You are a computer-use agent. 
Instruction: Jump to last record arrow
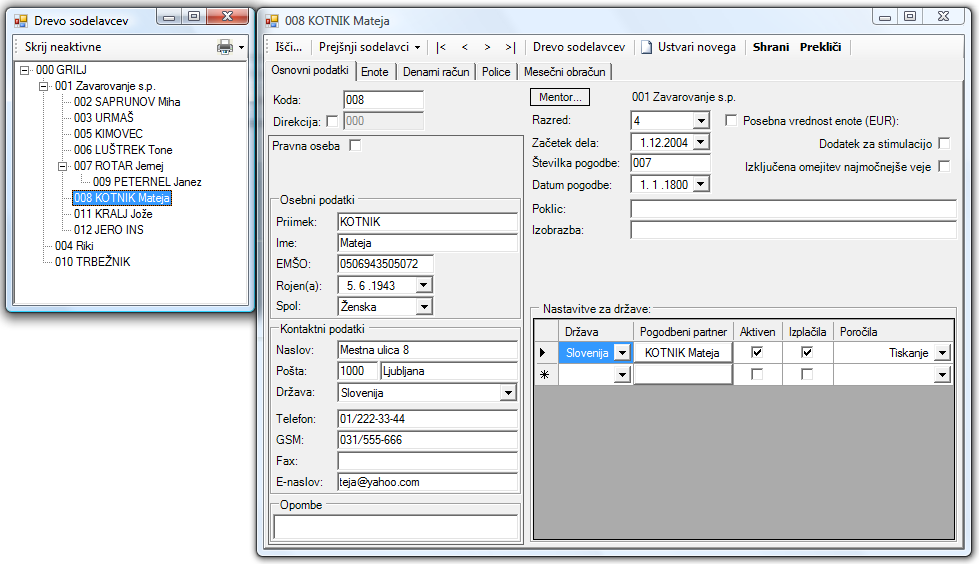click(510, 47)
